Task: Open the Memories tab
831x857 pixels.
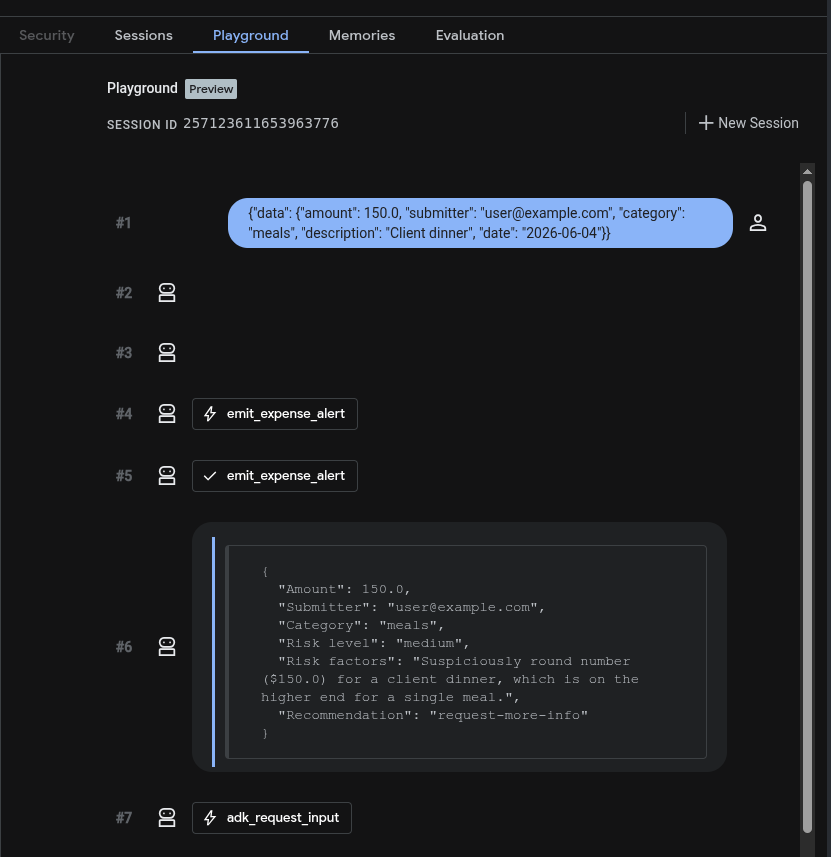Action: (x=362, y=36)
